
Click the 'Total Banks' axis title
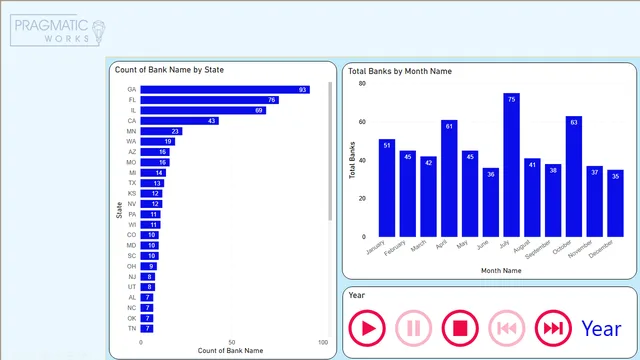click(352, 160)
